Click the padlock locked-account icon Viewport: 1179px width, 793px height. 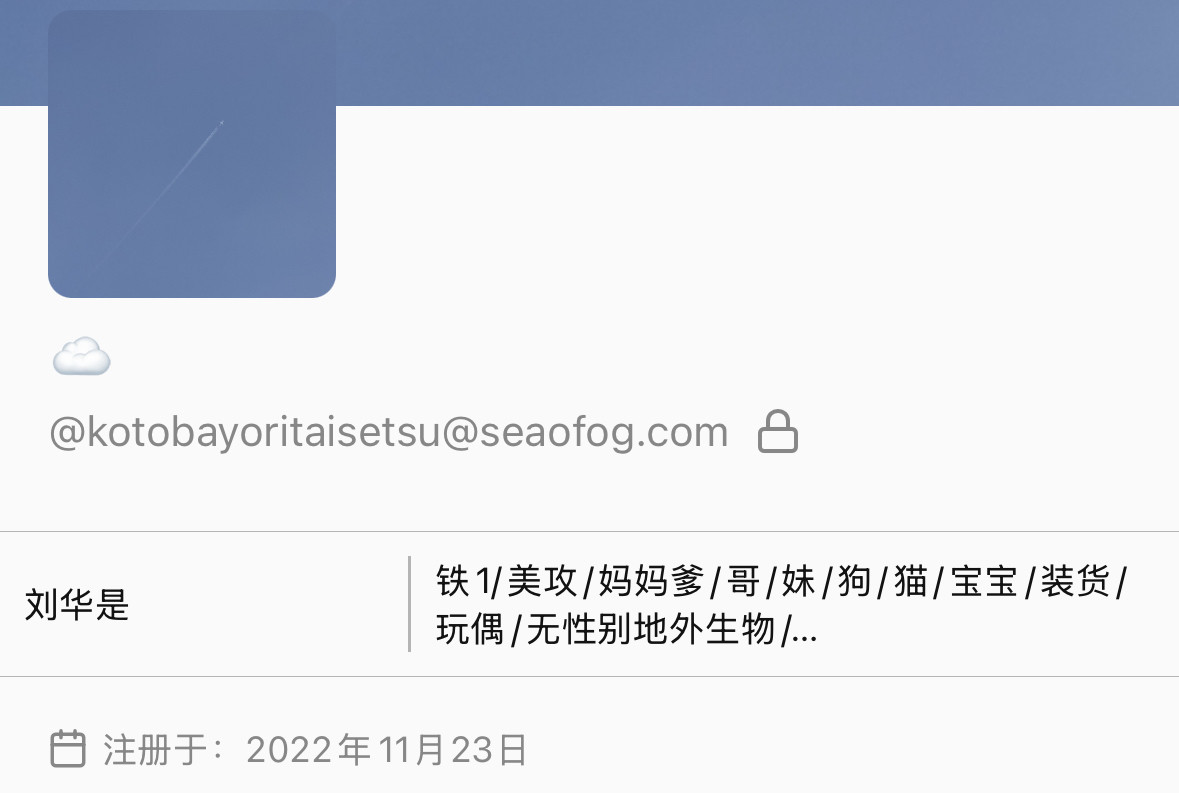pyautogui.click(x=777, y=431)
